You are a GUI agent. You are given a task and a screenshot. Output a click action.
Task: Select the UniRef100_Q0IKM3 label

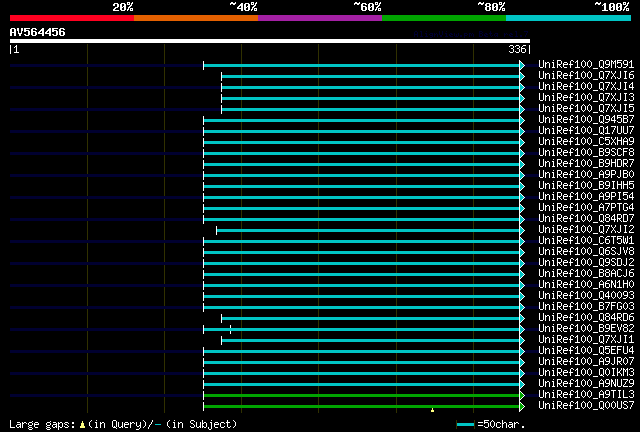point(586,373)
